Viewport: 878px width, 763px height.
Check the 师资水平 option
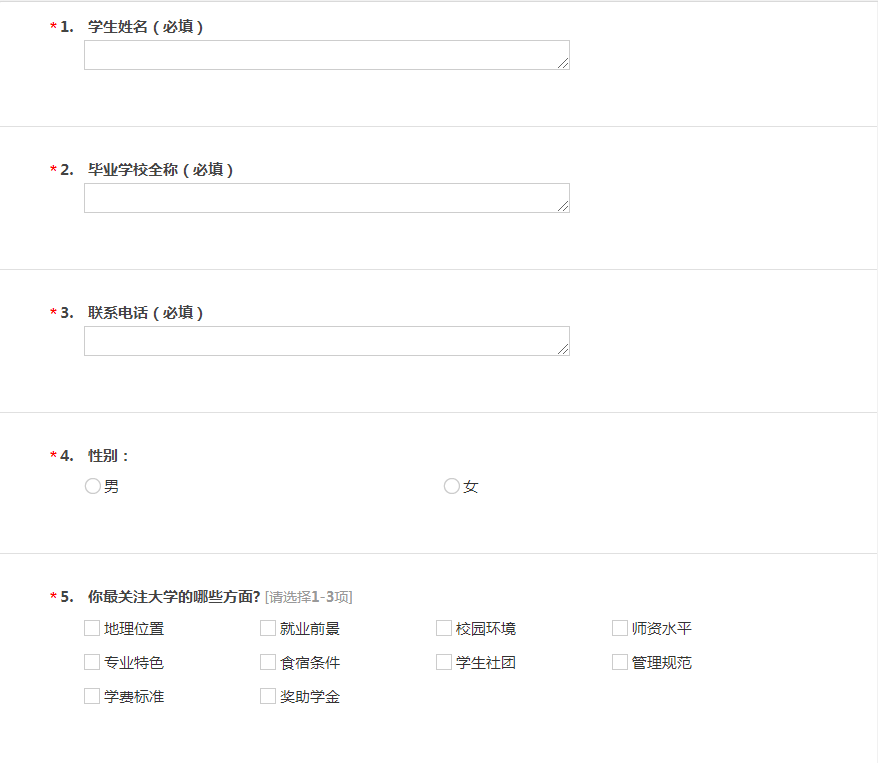620,628
